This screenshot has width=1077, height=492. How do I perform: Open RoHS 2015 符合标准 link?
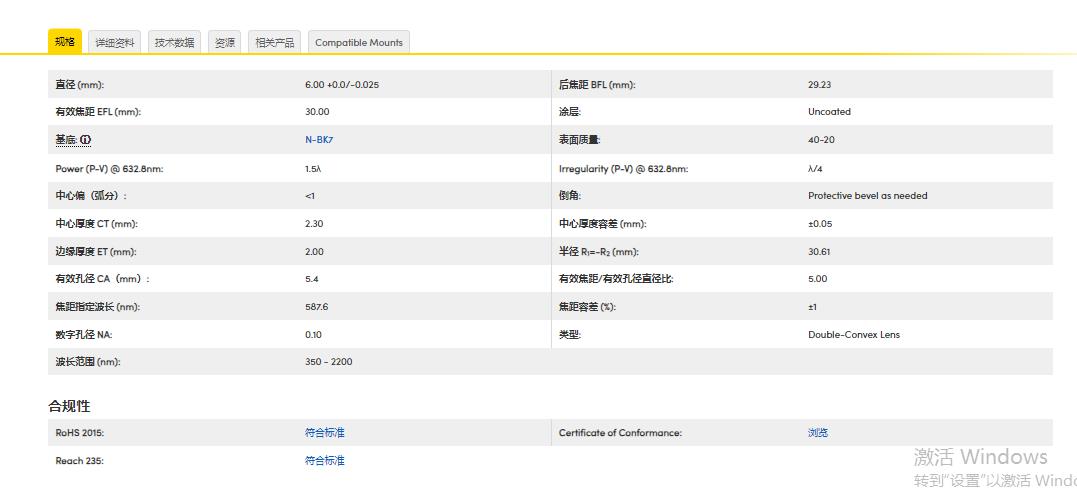tap(325, 433)
